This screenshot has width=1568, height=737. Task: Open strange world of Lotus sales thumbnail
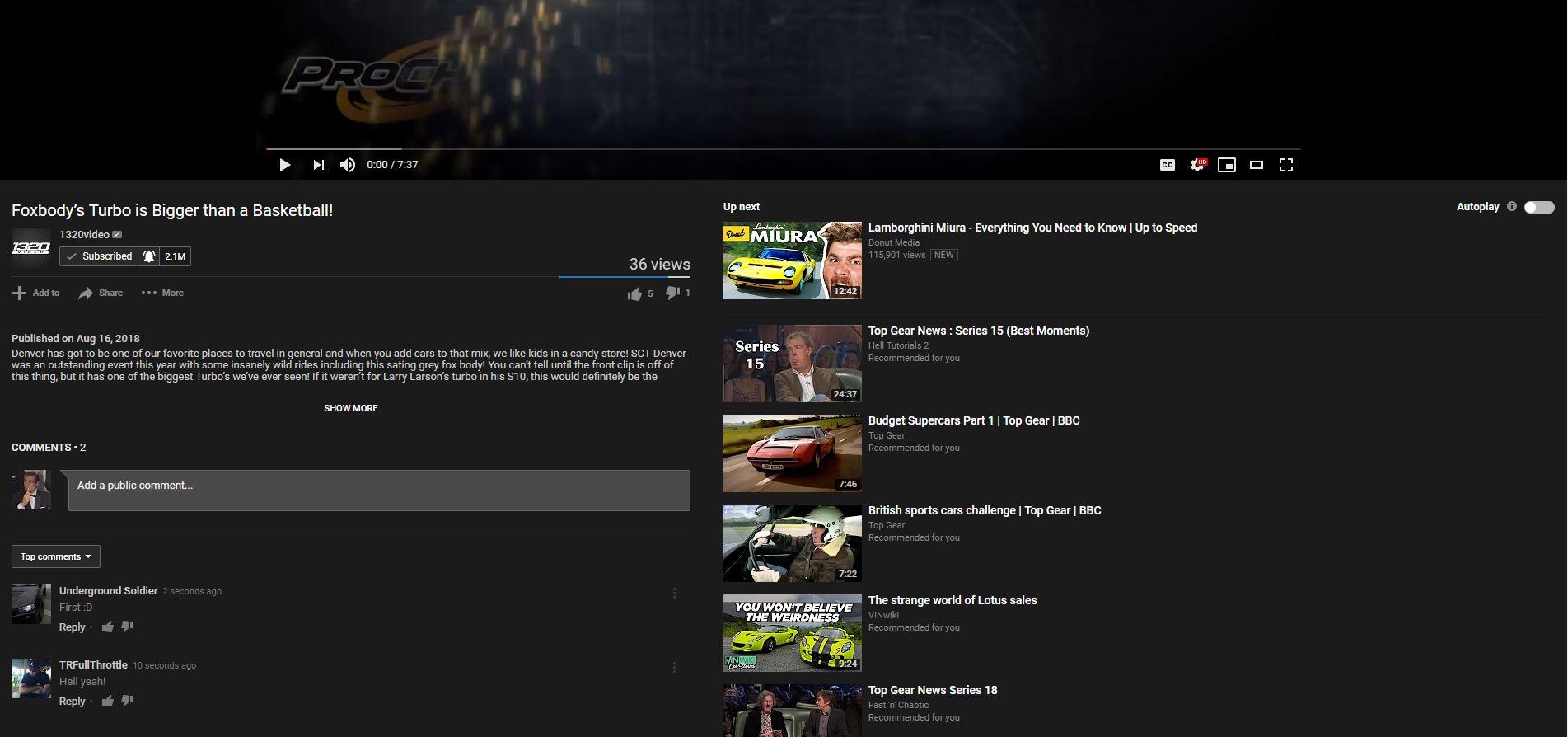(x=793, y=633)
